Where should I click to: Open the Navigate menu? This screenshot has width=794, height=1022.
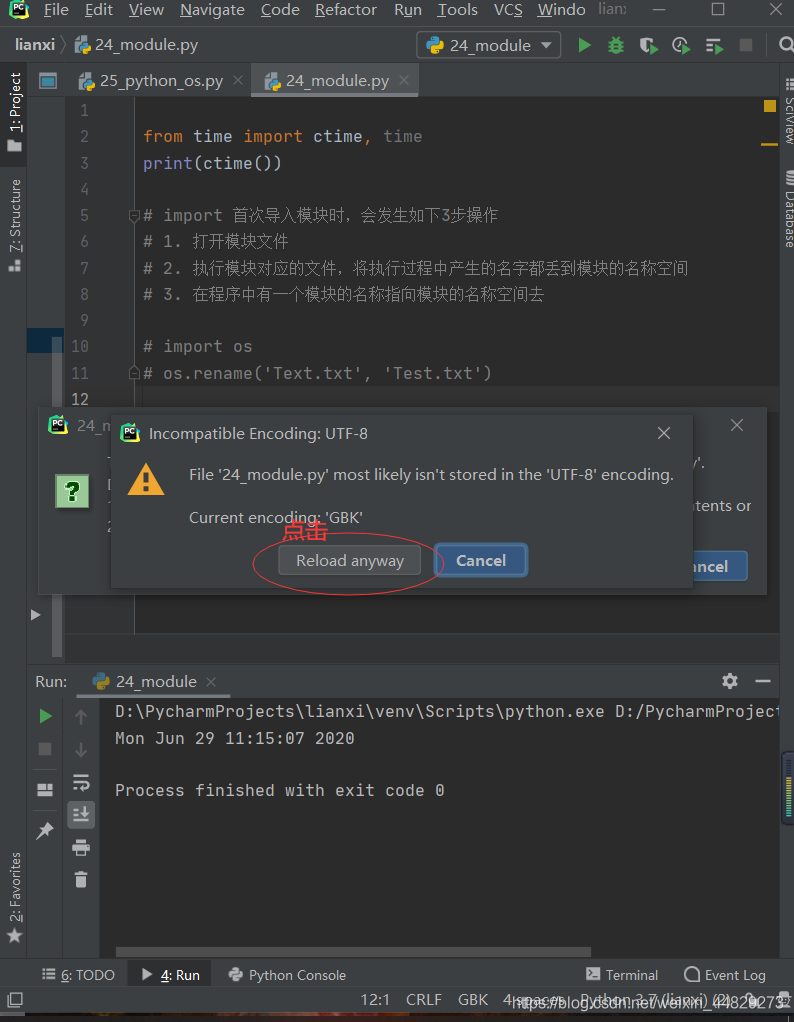213,10
